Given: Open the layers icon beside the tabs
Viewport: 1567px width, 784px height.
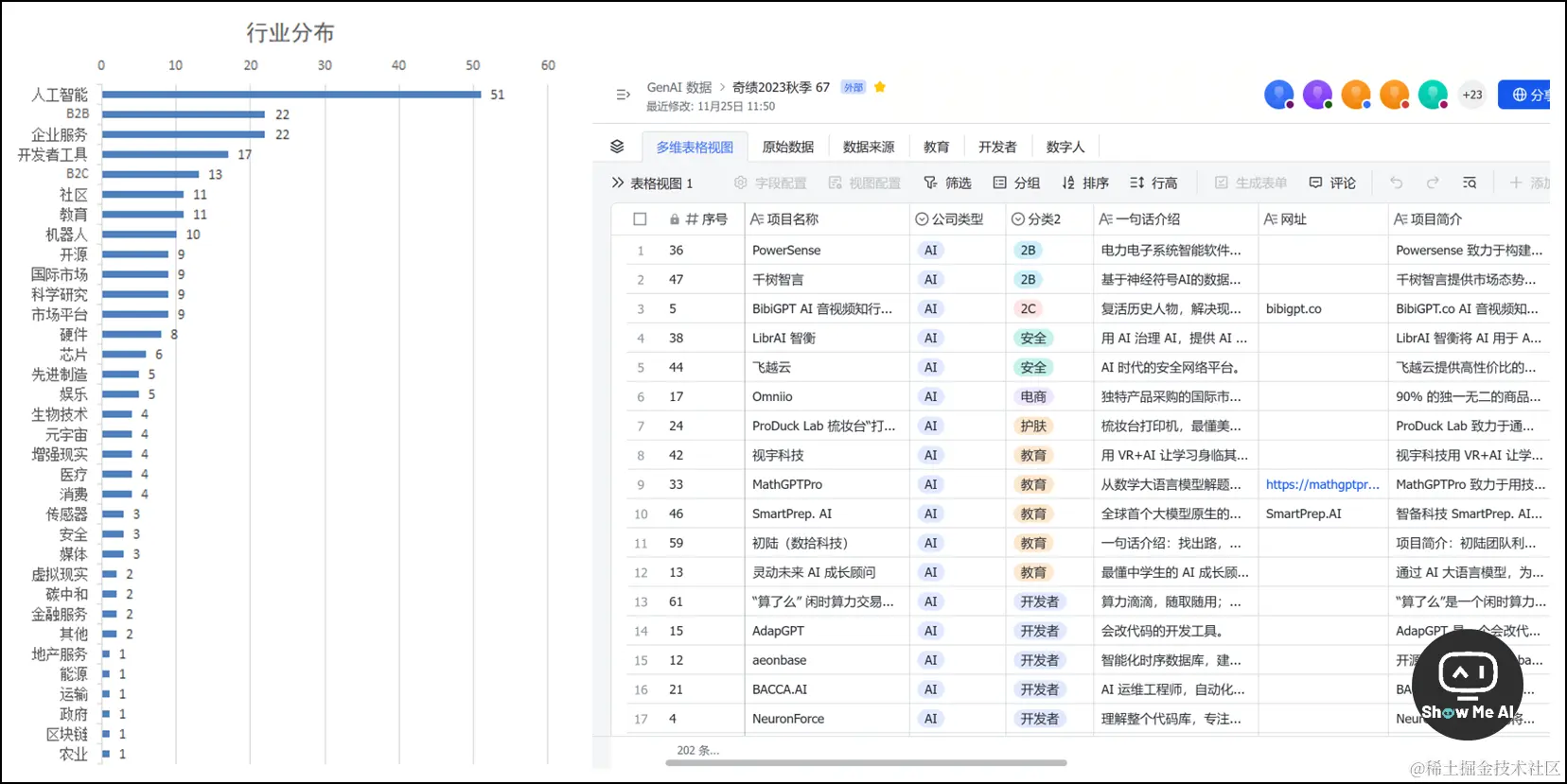Looking at the screenshot, I should (617, 147).
